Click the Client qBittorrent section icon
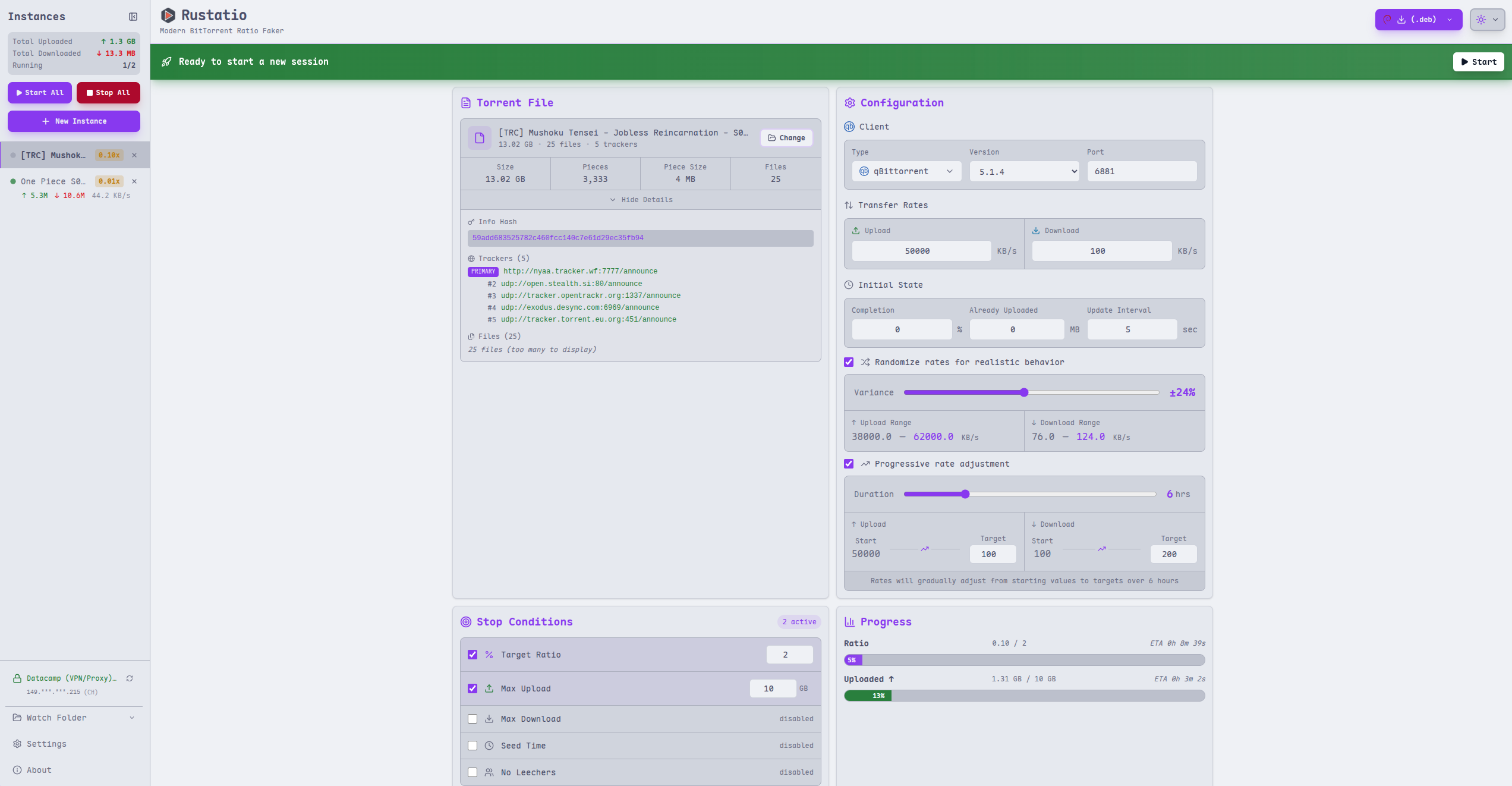 [x=849, y=127]
